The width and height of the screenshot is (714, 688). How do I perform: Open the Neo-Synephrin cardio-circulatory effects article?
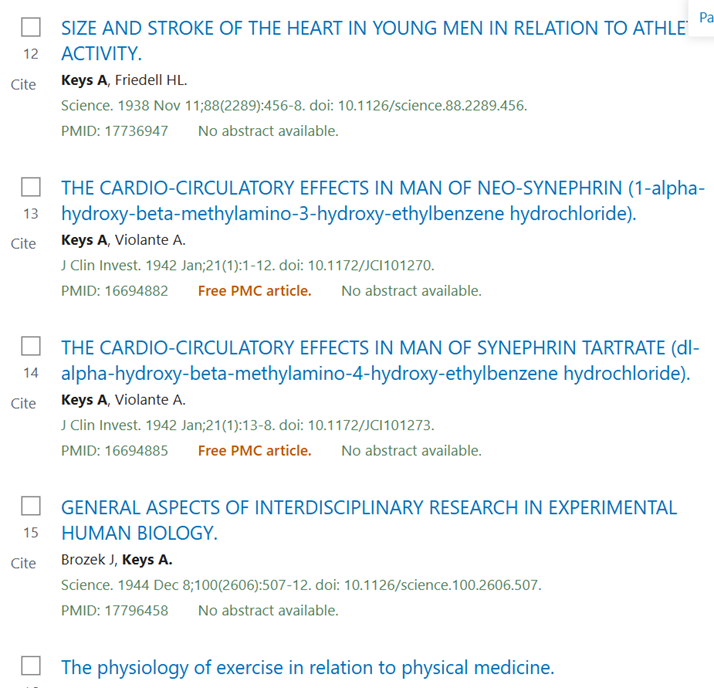(x=383, y=201)
